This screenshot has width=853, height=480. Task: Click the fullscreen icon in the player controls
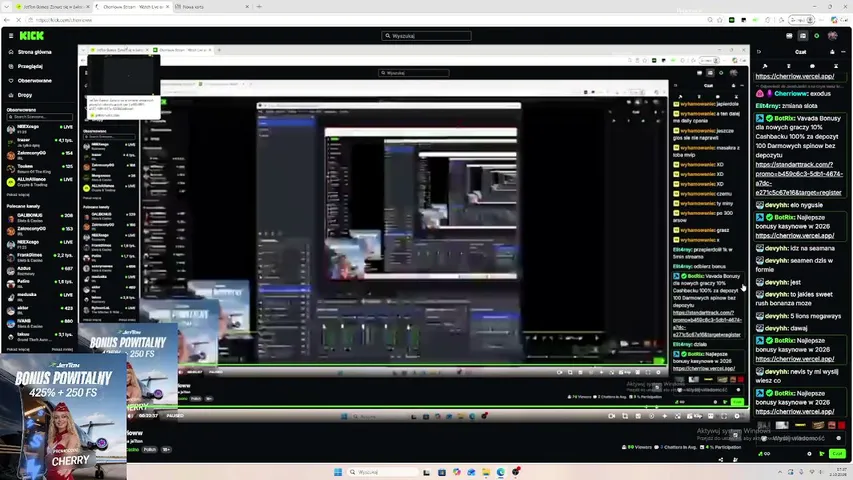[724, 416]
